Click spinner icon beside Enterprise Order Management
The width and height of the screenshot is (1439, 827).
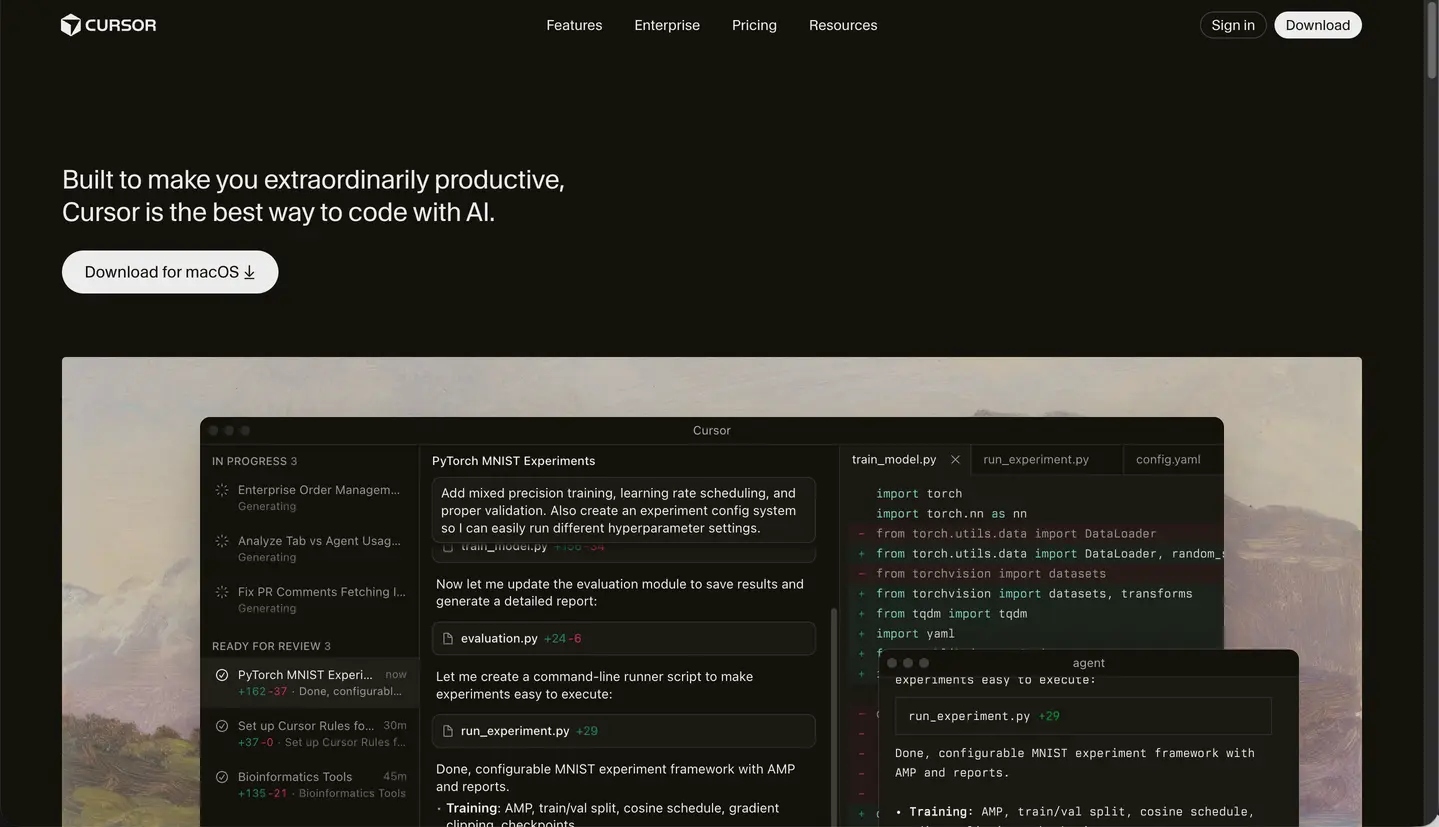click(222, 490)
